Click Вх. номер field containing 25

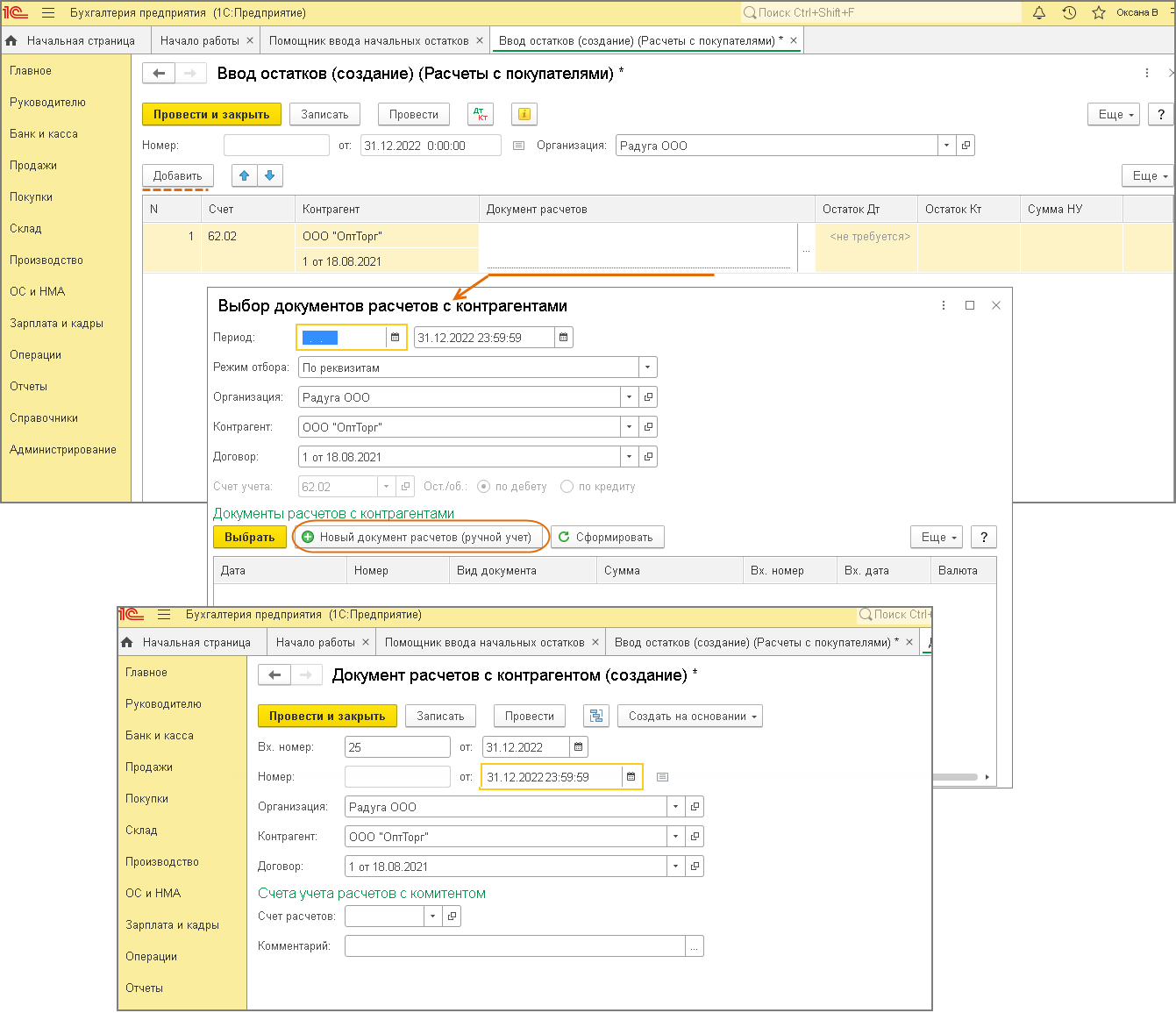[397, 747]
